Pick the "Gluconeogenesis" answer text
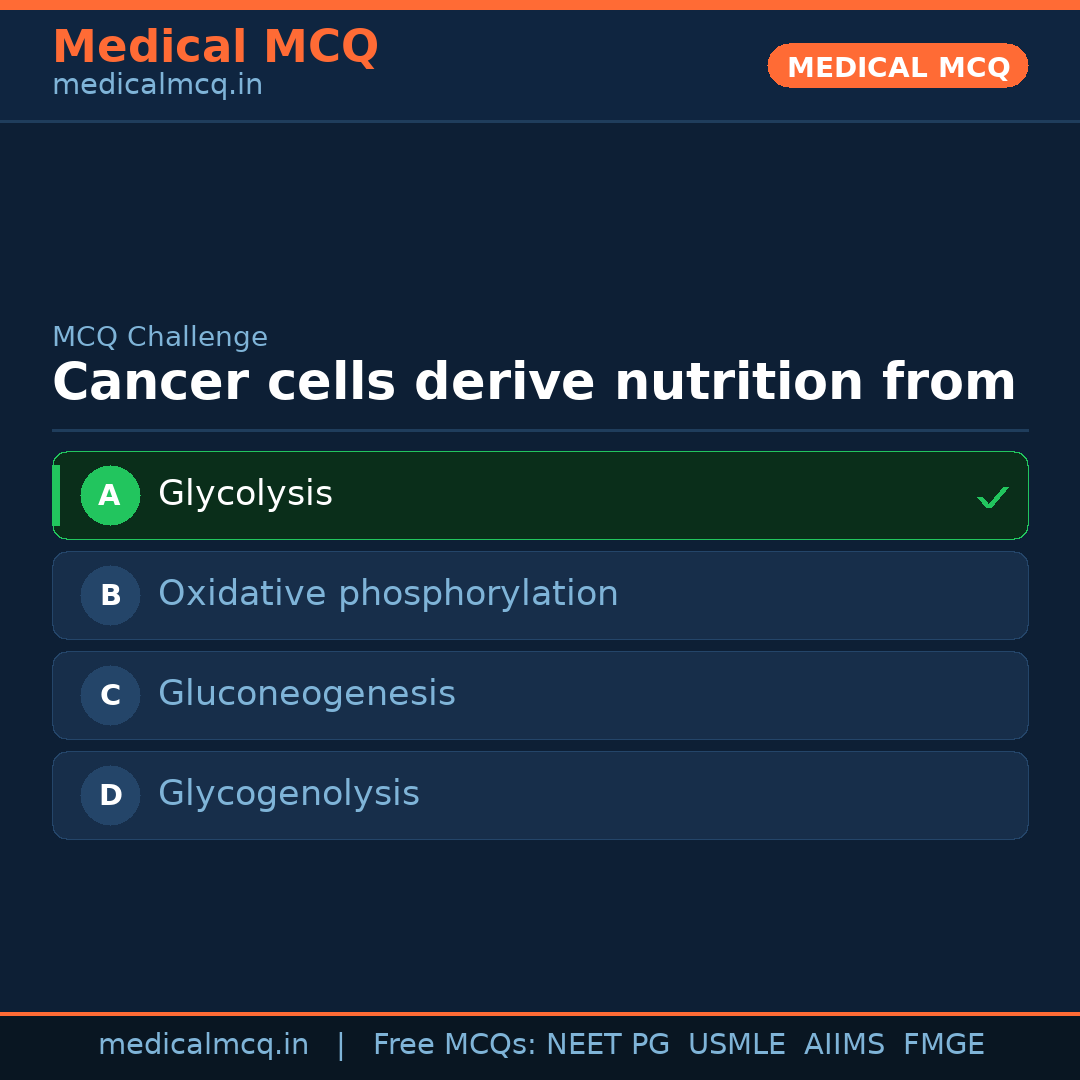This screenshot has height=1080, width=1080. 306,694
